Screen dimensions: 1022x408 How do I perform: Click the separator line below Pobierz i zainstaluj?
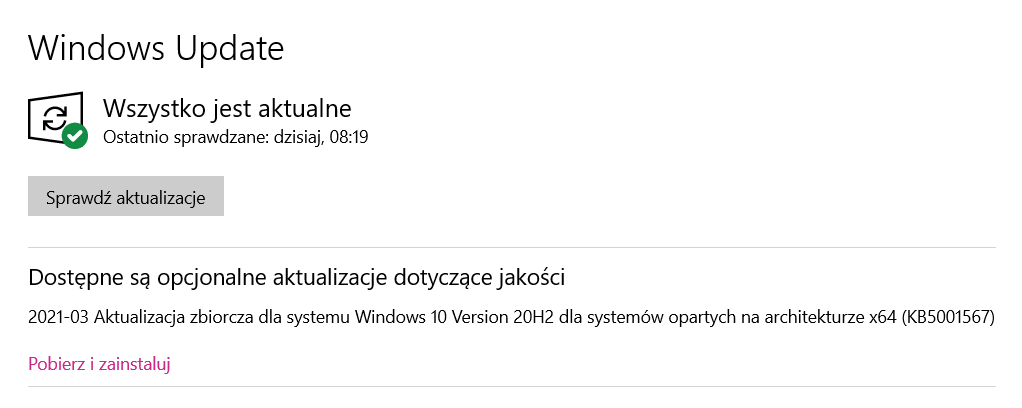tap(512, 386)
